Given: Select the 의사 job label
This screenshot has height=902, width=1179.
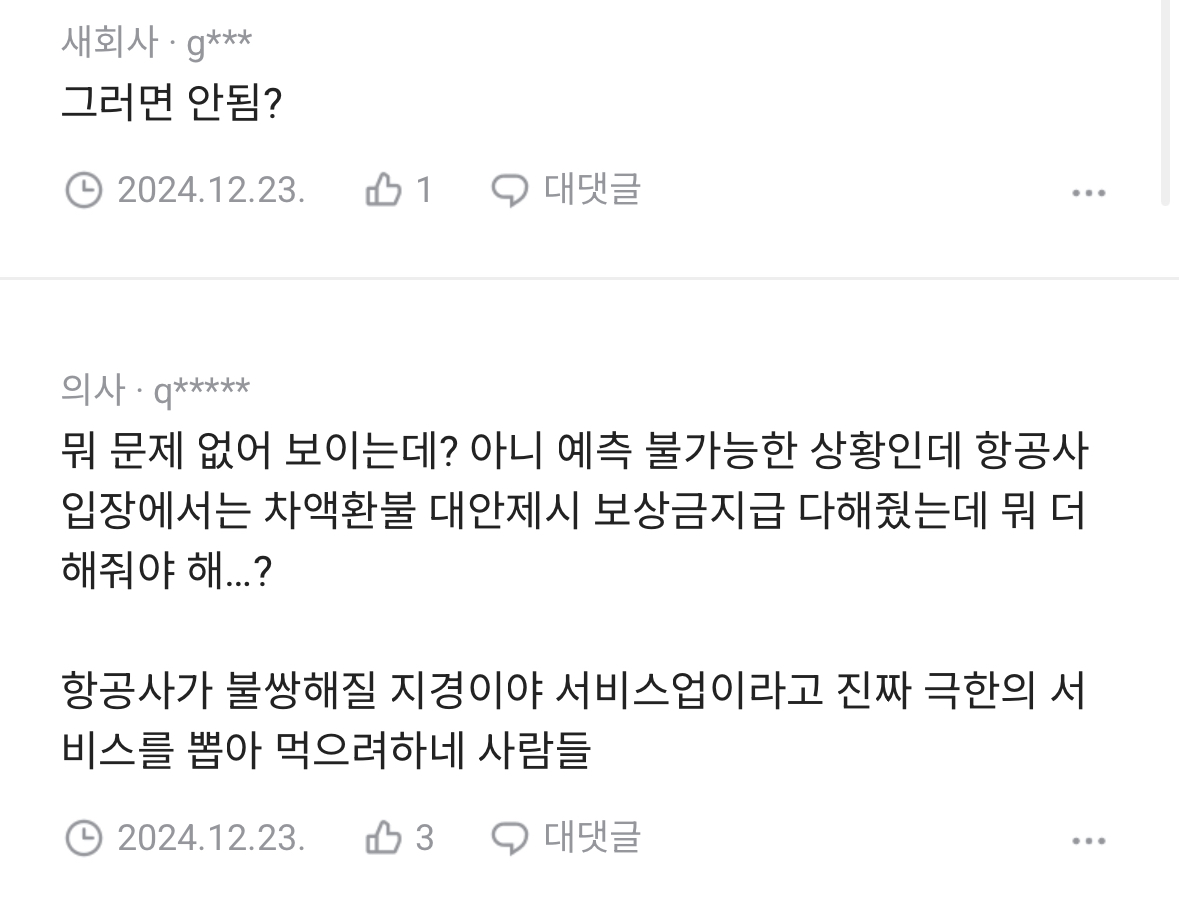Looking at the screenshot, I should point(93,390).
